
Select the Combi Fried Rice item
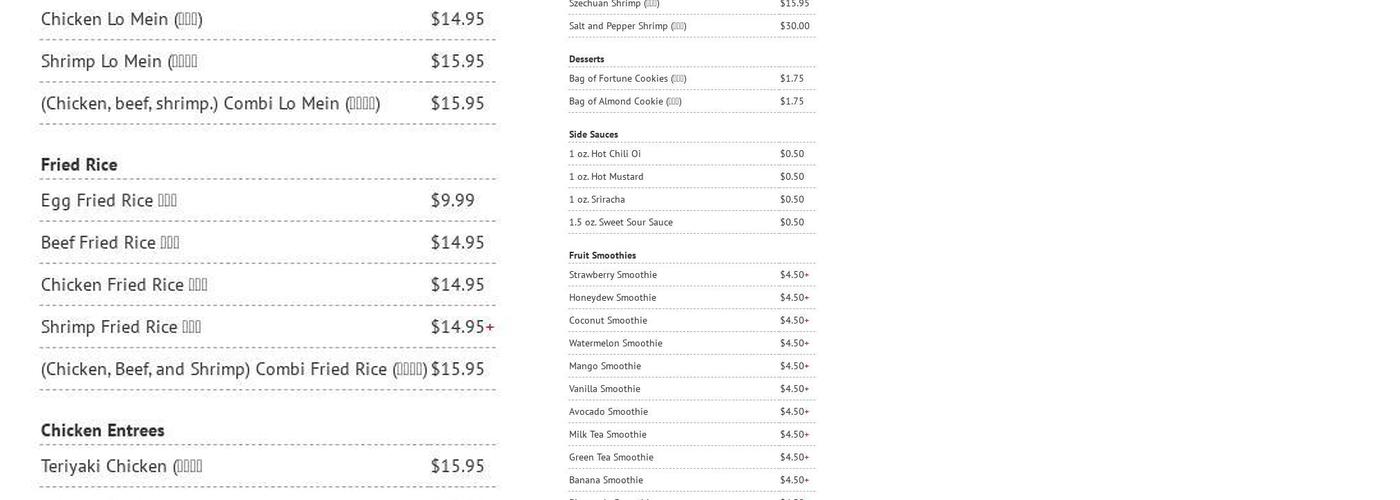coord(234,369)
